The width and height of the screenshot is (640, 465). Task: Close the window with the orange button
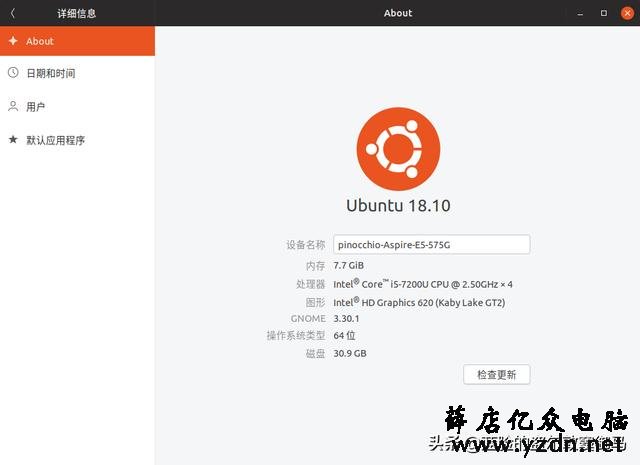(x=627, y=13)
